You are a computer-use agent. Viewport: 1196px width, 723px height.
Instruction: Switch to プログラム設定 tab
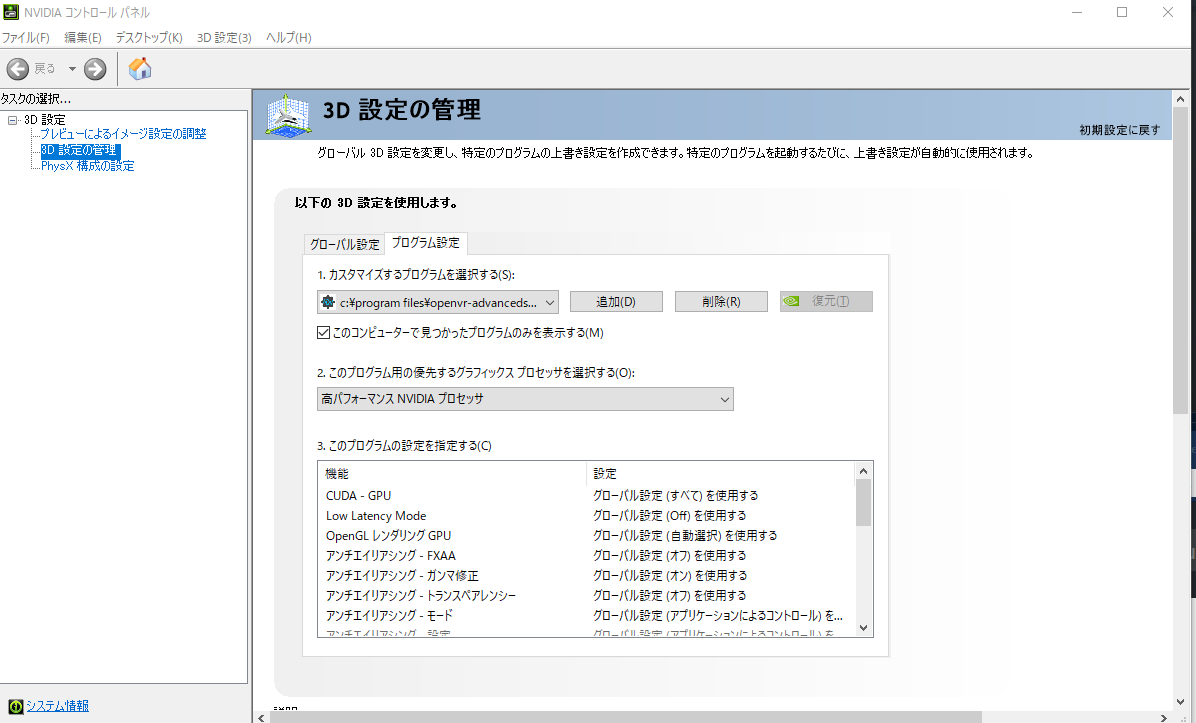click(x=426, y=243)
